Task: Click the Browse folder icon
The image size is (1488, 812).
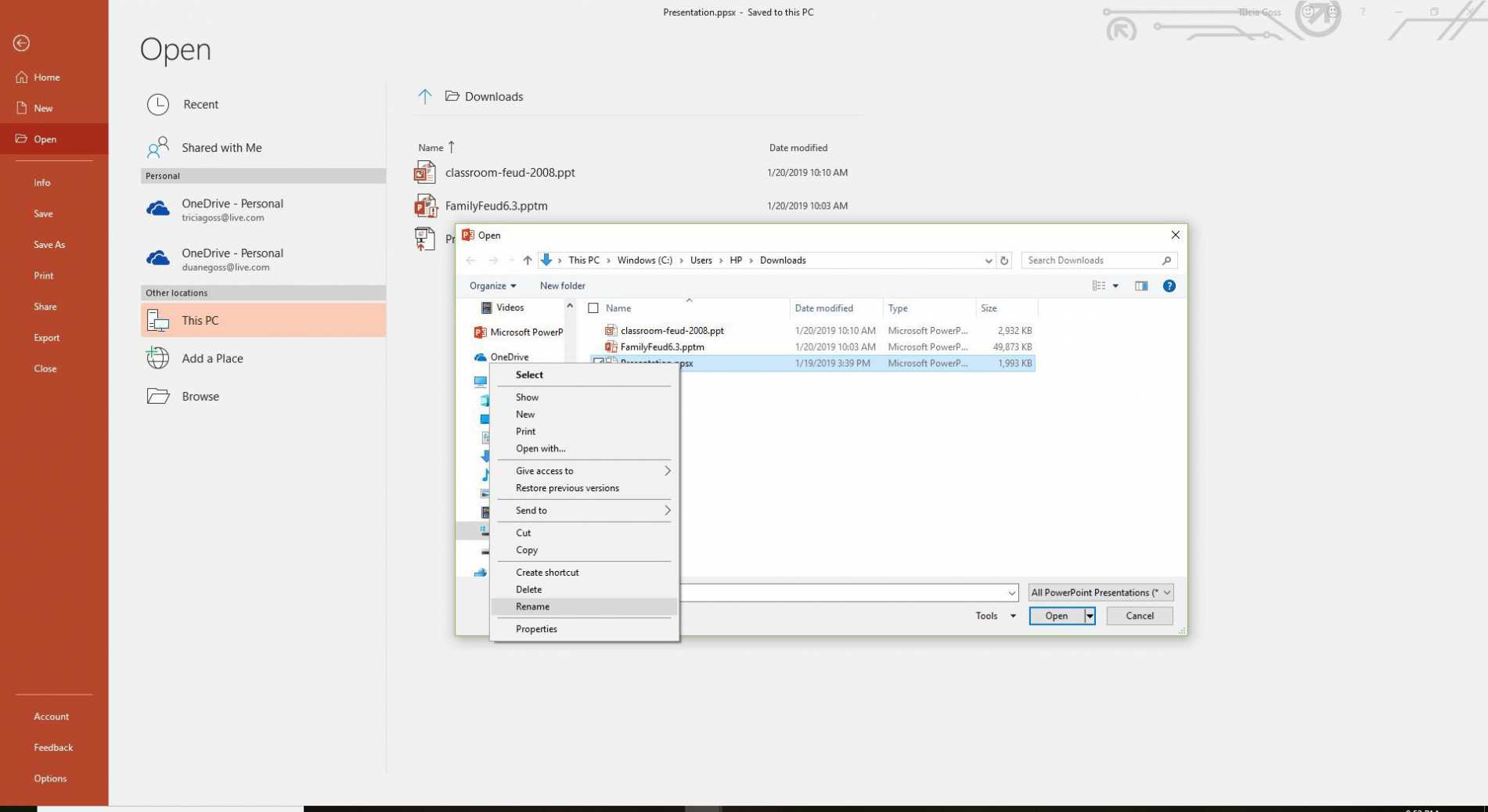Action: (x=158, y=396)
